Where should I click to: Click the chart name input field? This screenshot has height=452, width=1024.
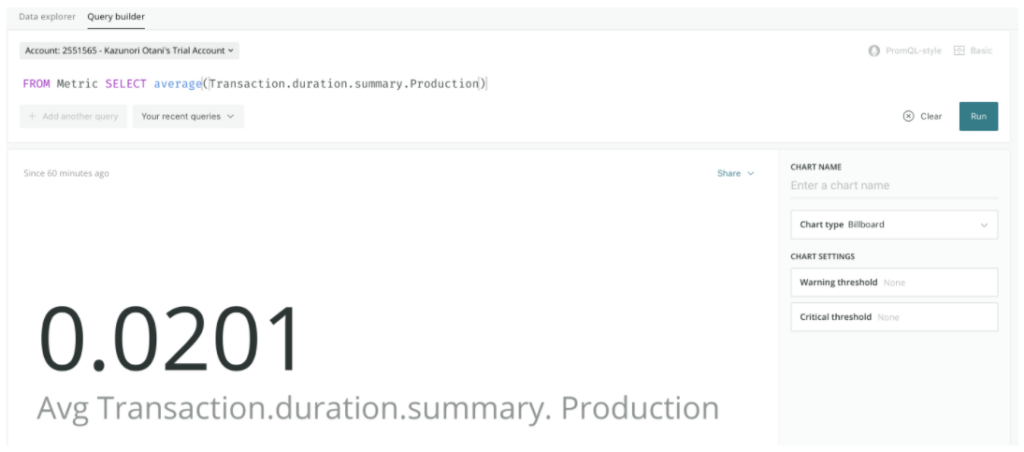[x=894, y=186]
